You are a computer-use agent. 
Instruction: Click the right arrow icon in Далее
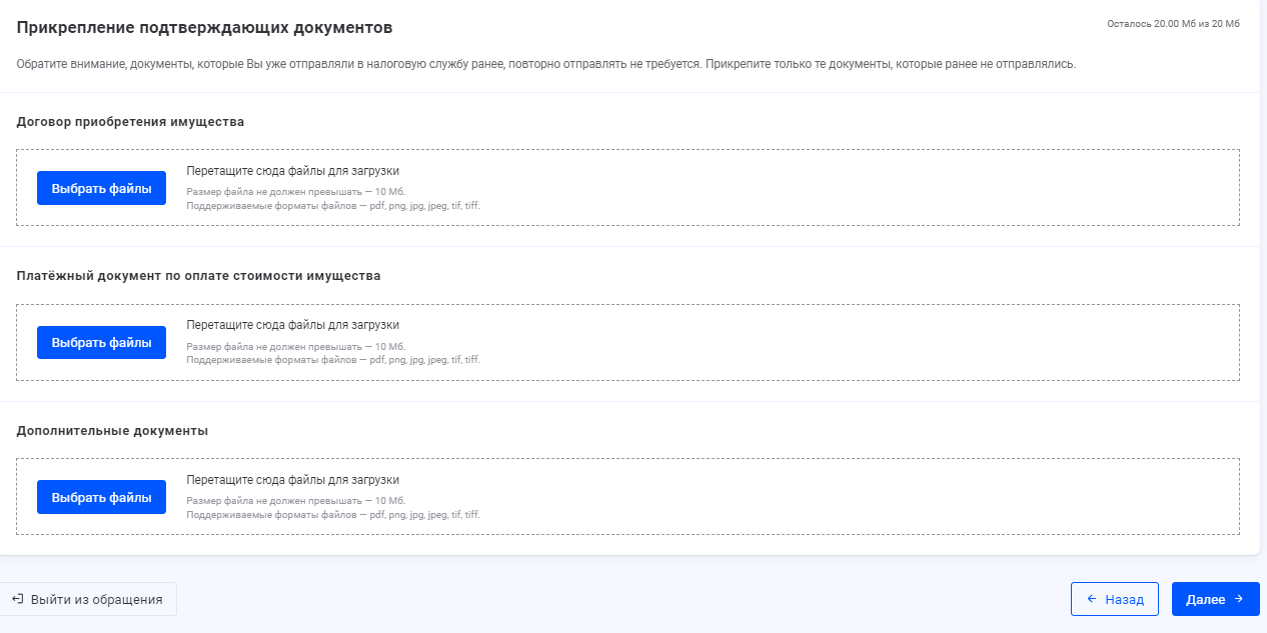pyautogui.click(x=1239, y=600)
